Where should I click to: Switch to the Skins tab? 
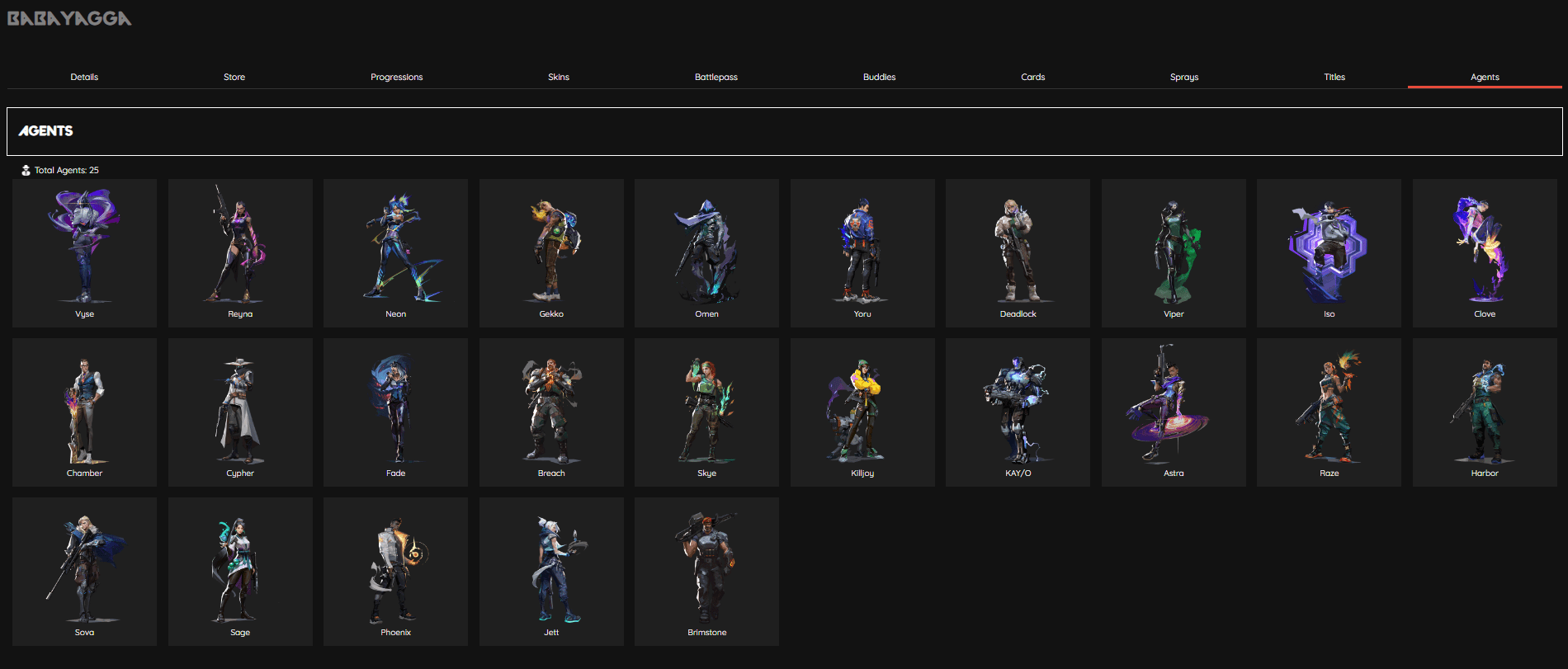point(559,77)
